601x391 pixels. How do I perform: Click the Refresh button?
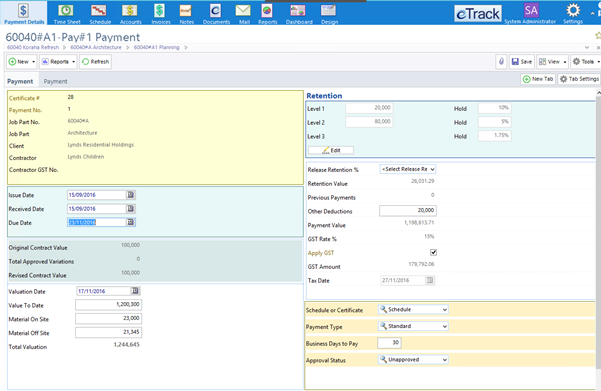click(x=95, y=62)
